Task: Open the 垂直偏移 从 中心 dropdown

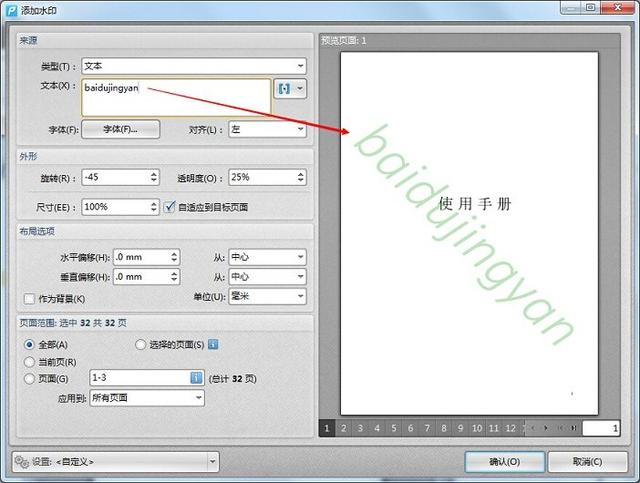Action: tap(267, 276)
